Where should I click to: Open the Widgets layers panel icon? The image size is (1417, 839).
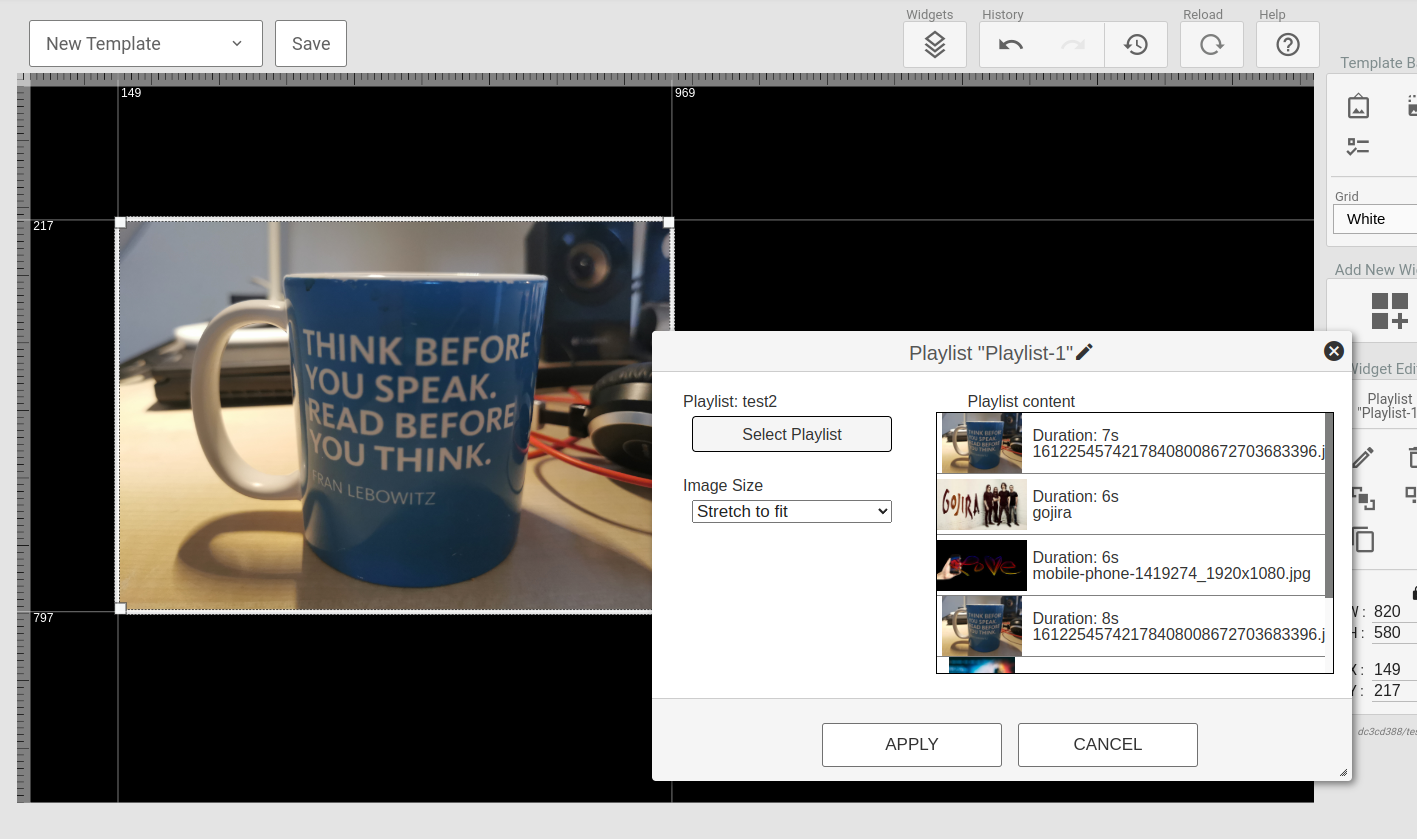pyautogui.click(x=934, y=44)
